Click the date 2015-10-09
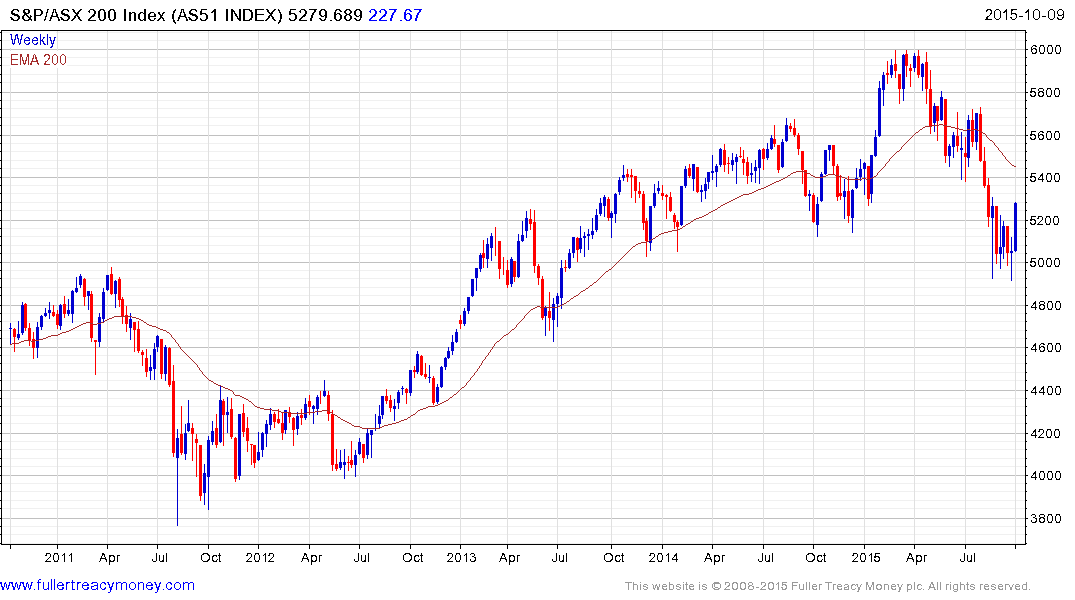Viewport: 1075px width, 600px height. 1024,15
